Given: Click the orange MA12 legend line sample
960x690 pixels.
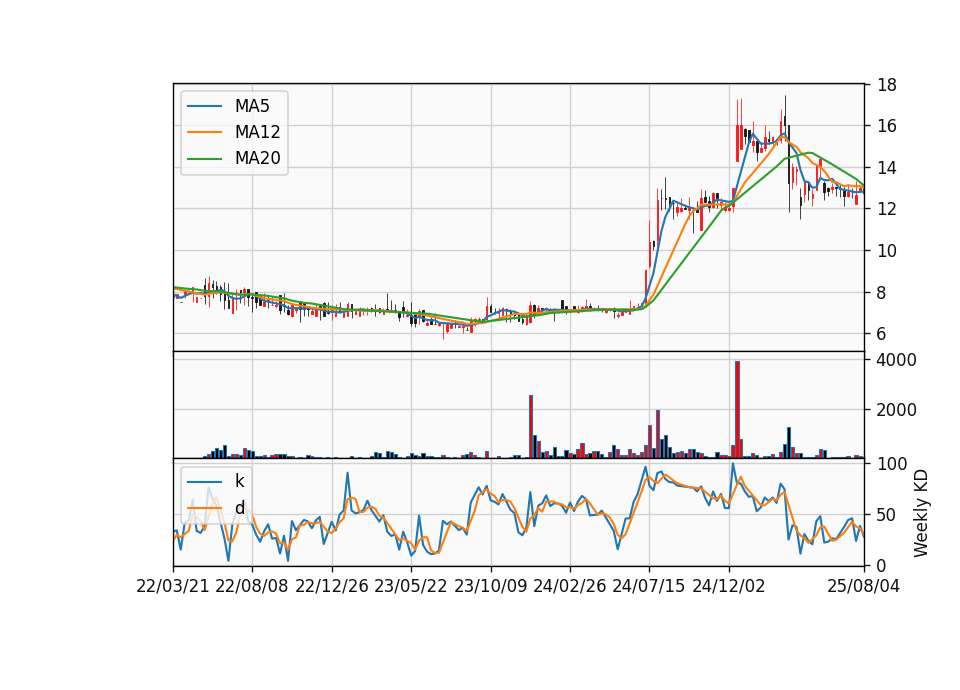Looking at the screenshot, I should [x=204, y=132].
